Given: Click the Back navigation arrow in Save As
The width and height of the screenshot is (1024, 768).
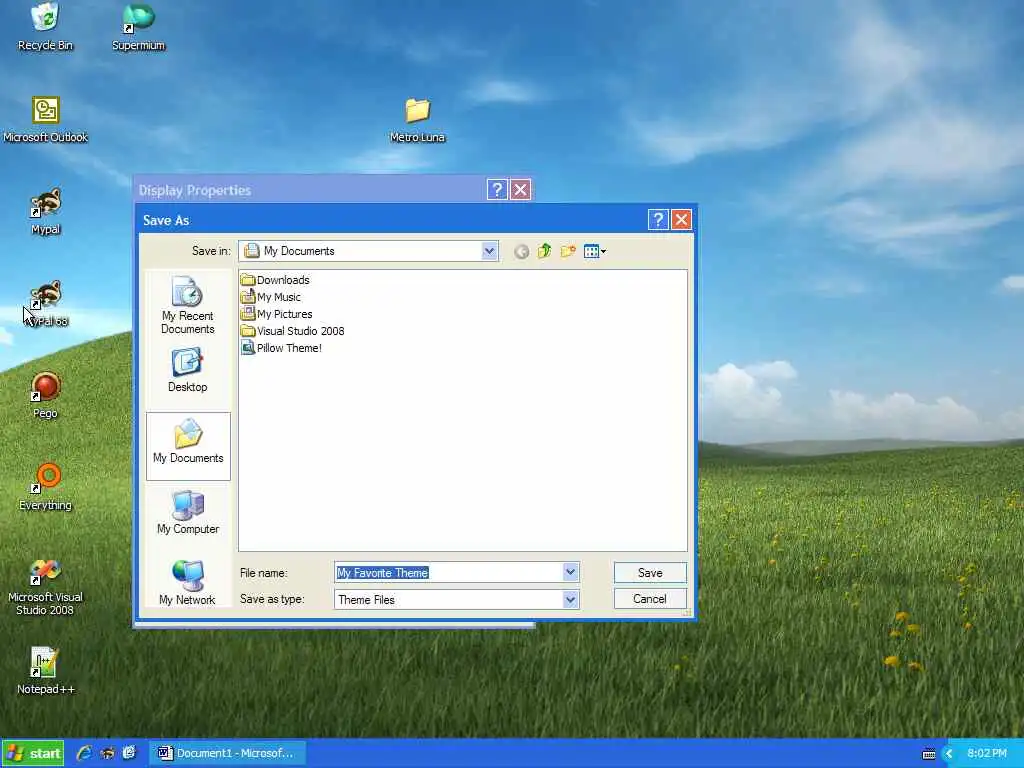Looking at the screenshot, I should [521, 251].
